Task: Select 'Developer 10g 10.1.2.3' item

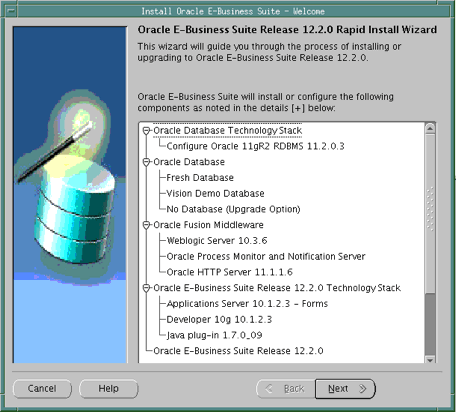Action: (x=219, y=319)
